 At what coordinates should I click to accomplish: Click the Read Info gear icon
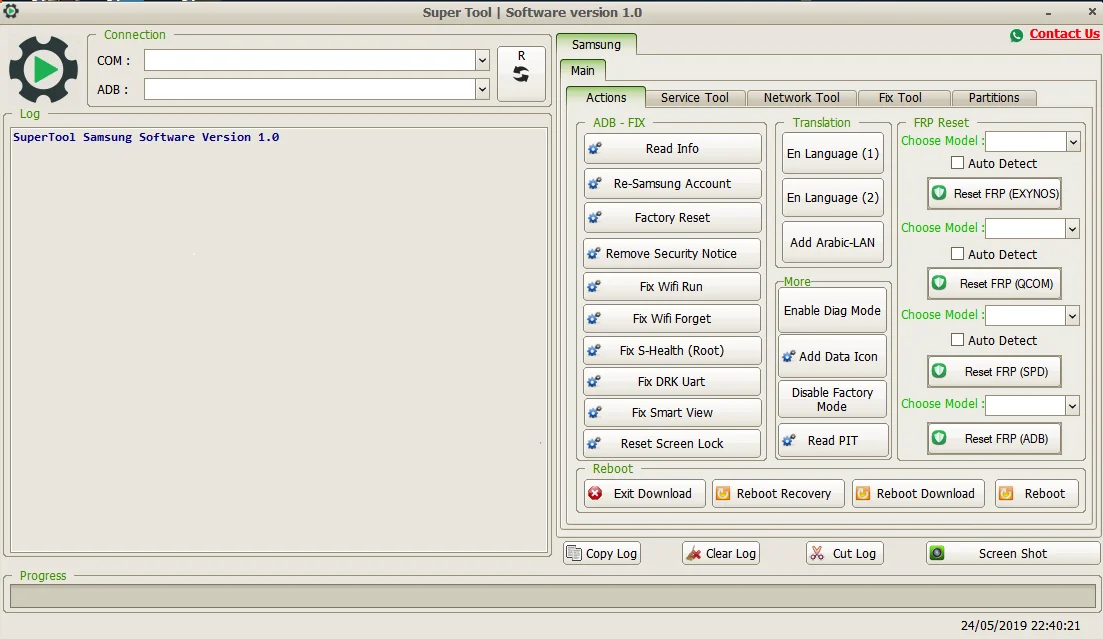[x=595, y=148]
